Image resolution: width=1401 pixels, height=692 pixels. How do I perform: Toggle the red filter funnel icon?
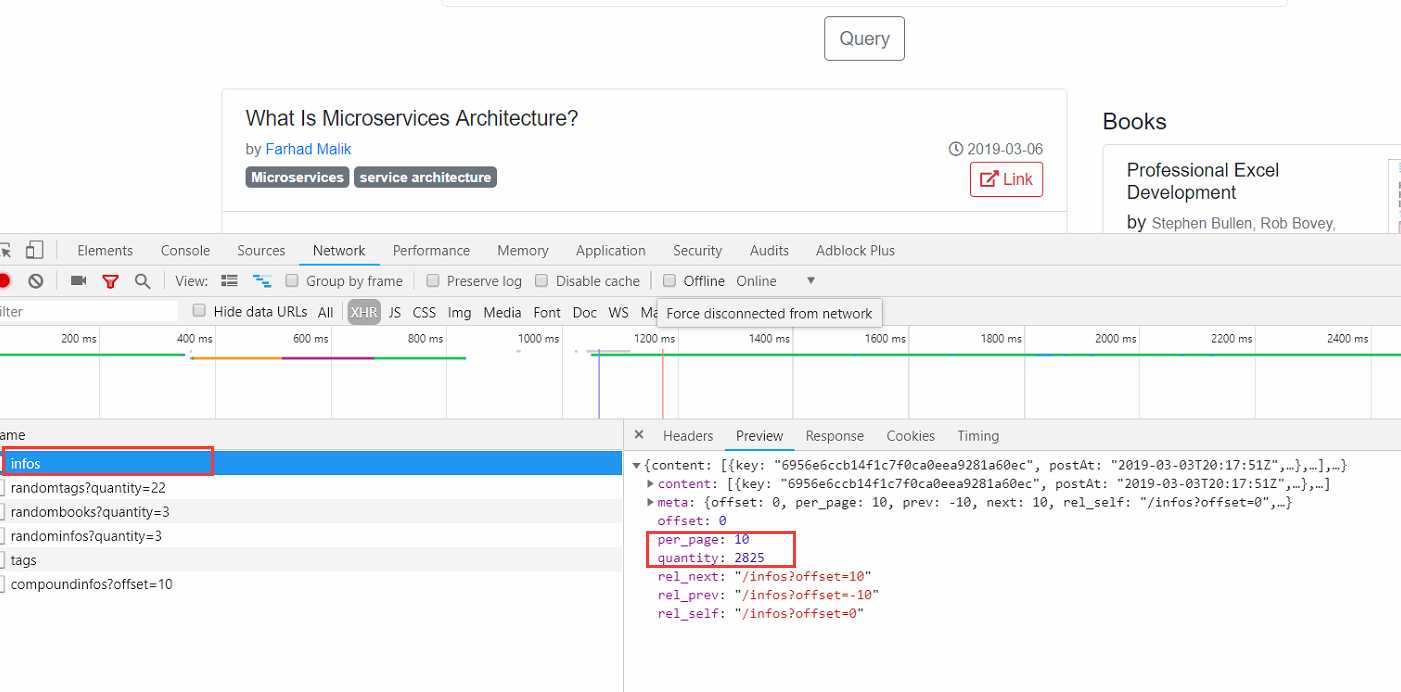[x=110, y=281]
